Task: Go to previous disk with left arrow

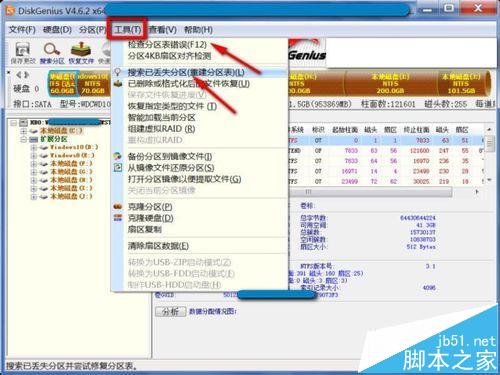Action: coord(19,75)
